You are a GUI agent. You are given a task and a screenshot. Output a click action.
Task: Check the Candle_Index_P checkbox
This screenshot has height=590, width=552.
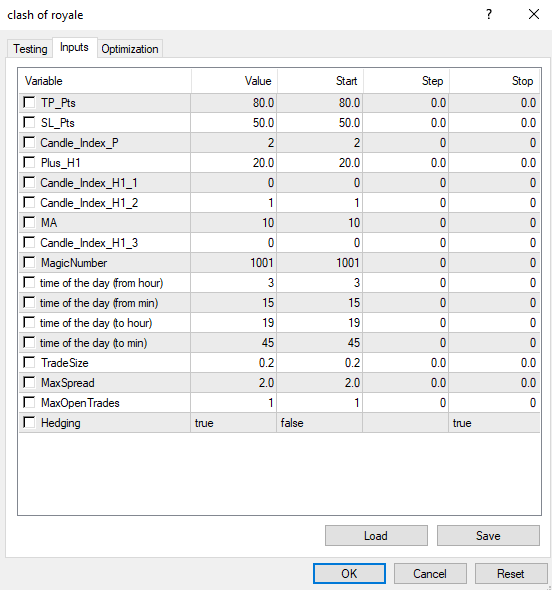coord(29,142)
